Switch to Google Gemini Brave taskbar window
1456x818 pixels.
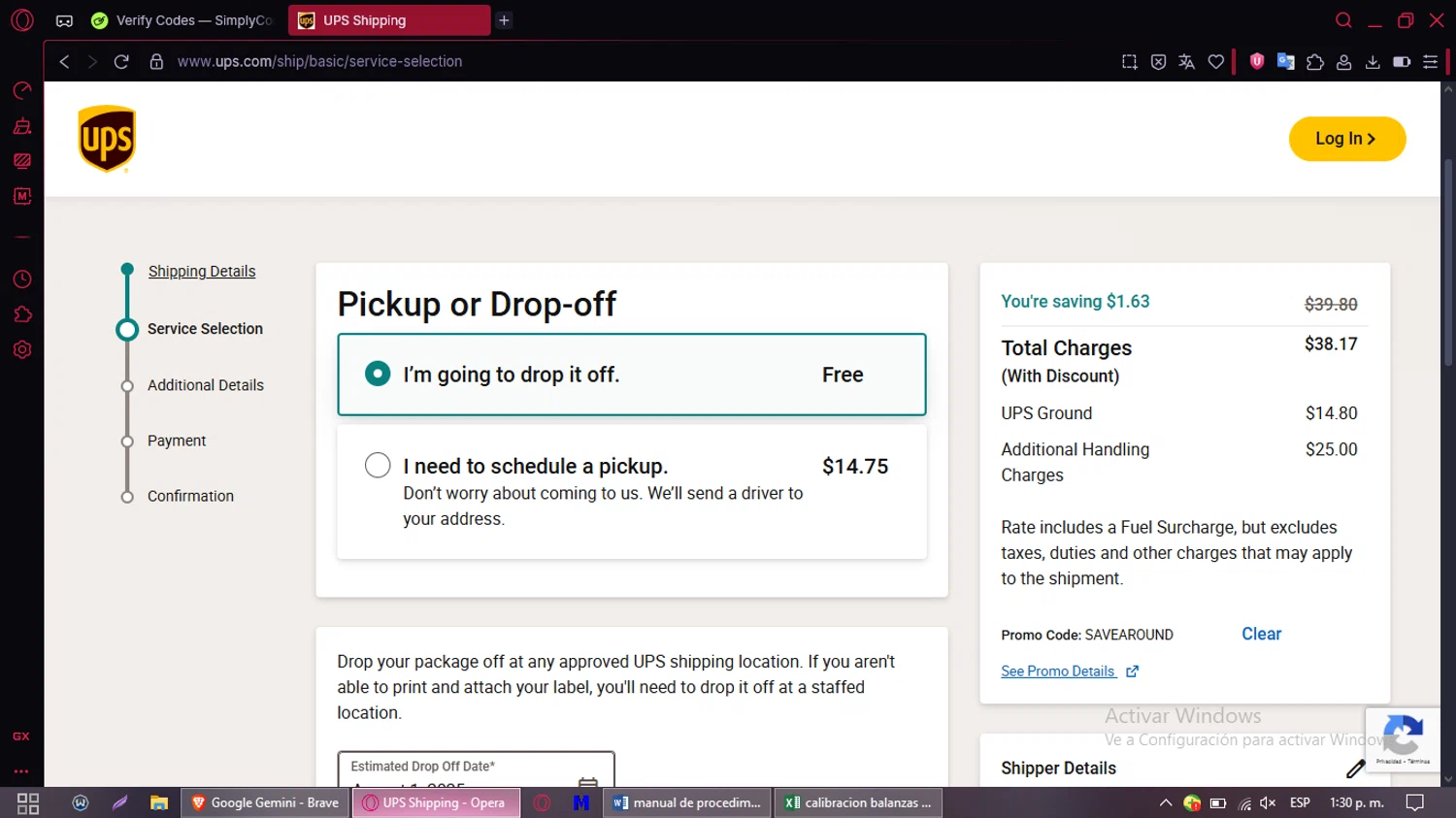pyautogui.click(x=265, y=803)
